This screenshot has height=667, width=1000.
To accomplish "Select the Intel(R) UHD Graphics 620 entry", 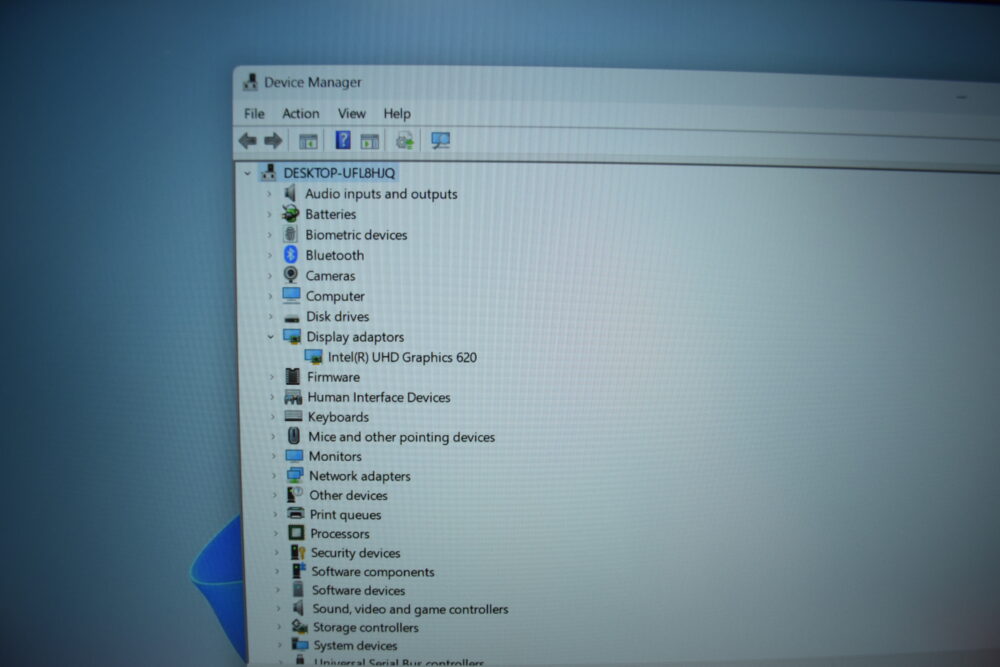I will coord(402,357).
